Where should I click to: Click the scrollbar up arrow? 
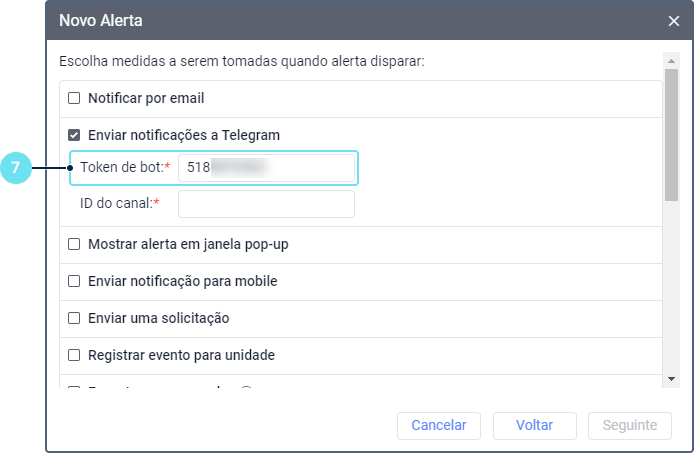[671, 61]
